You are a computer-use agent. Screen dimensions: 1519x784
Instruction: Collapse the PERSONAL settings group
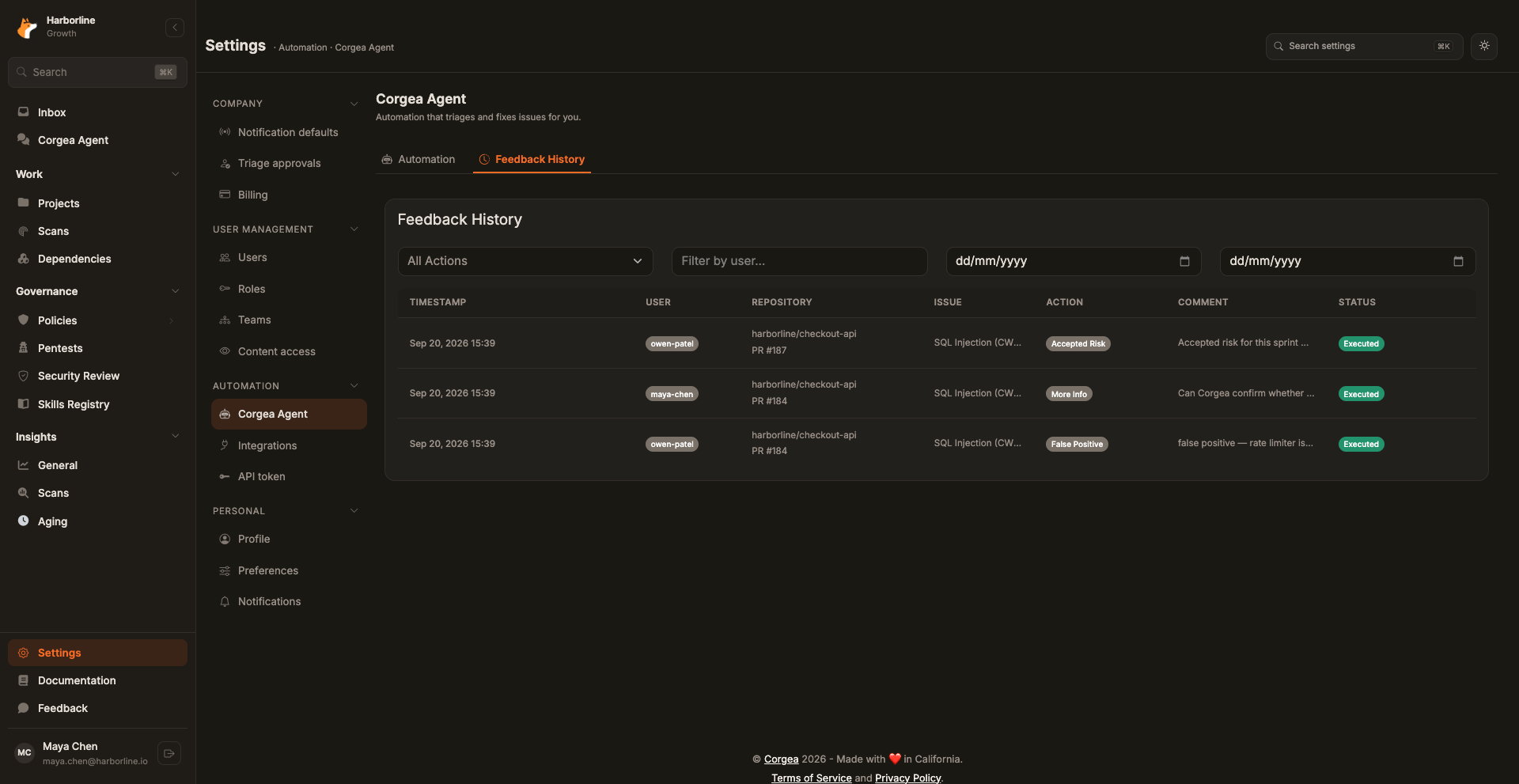[354, 511]
